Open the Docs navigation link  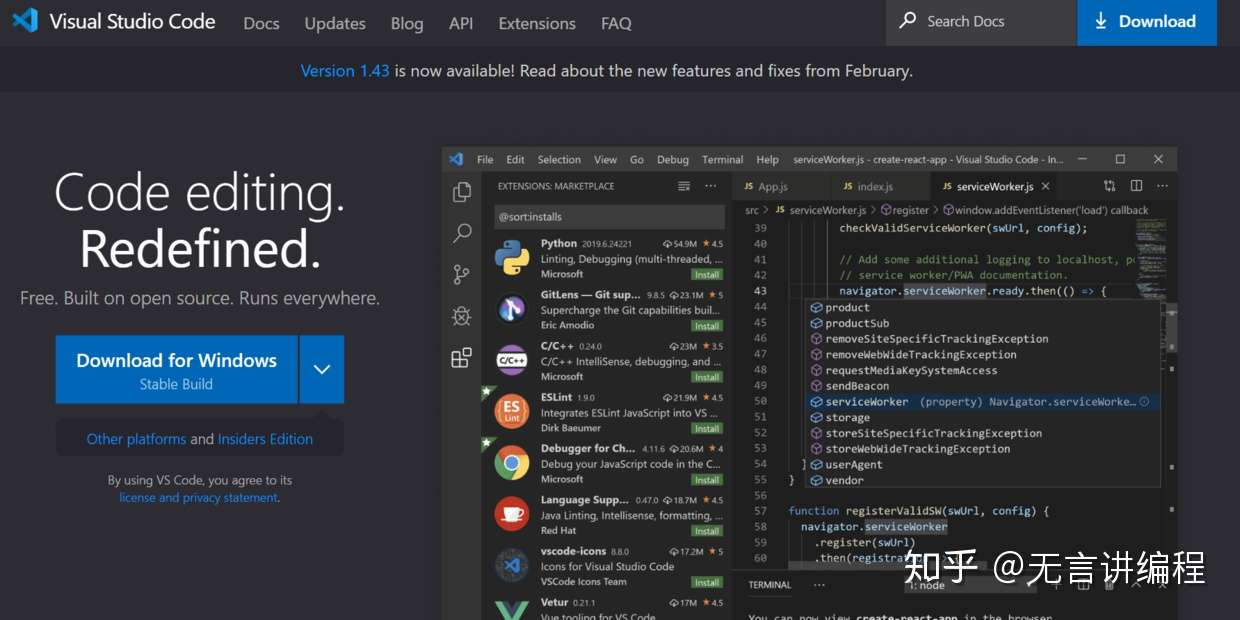coord(261,23)
